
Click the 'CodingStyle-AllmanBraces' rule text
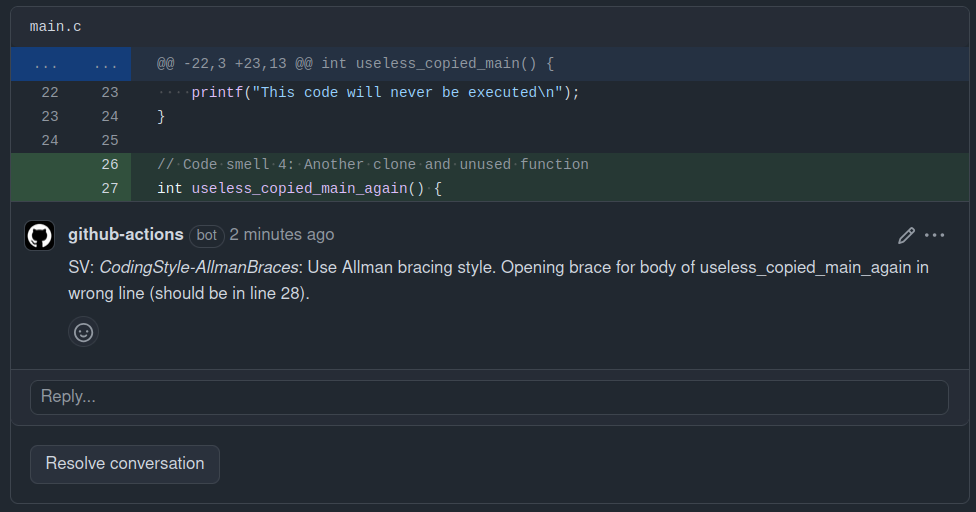199,268
